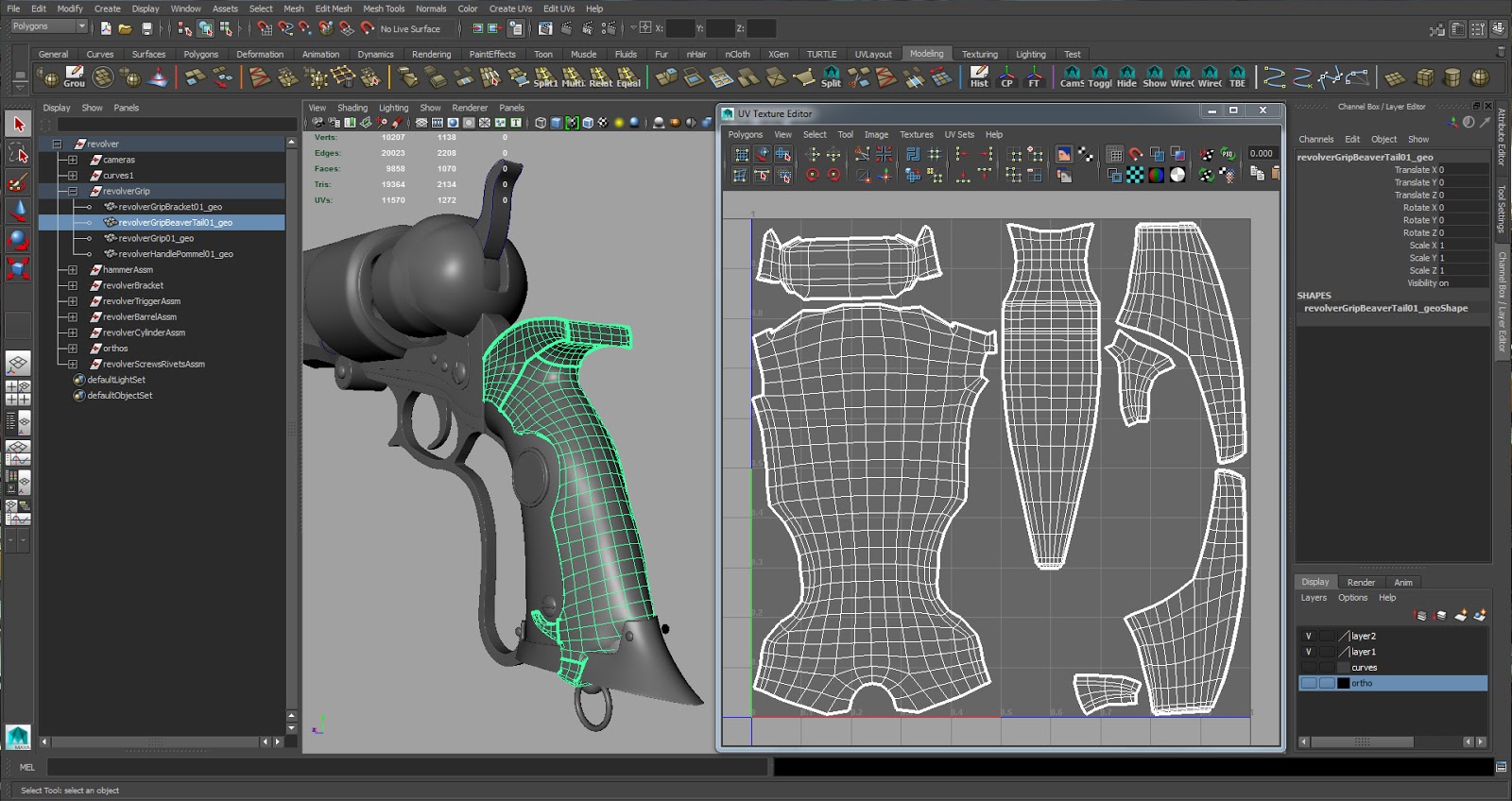Click the ortho layer black color swatch
Image resolution: width=1512 pixels, height=801 pixels.
coord(1343,683)
